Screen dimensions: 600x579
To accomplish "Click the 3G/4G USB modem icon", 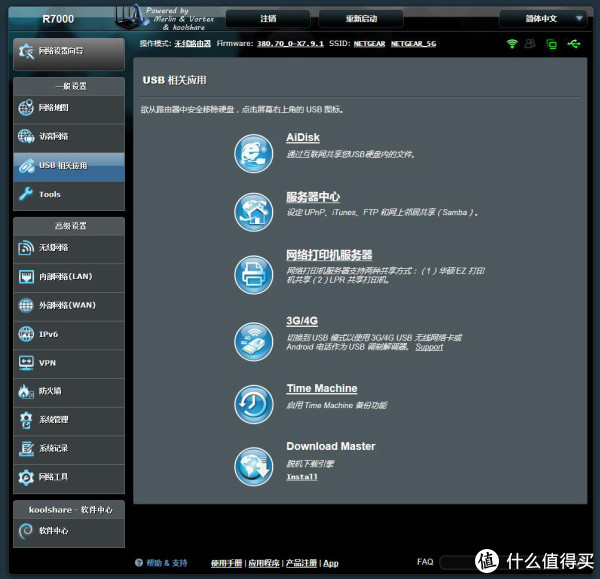I will pos(253,341).
